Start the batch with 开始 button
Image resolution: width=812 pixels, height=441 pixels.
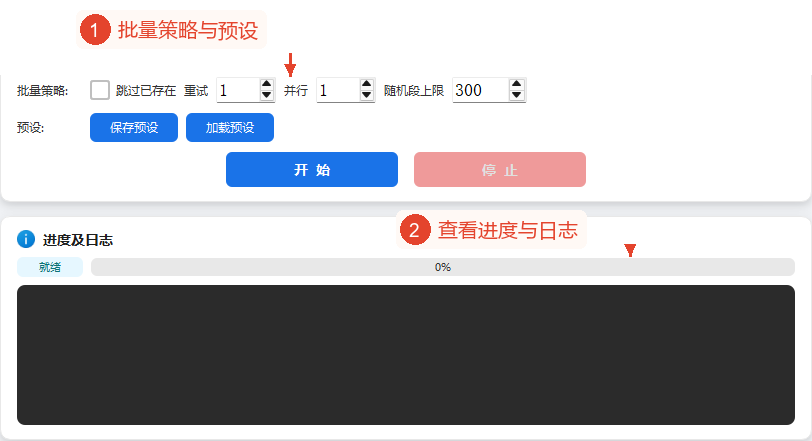(x=312, y=169)
